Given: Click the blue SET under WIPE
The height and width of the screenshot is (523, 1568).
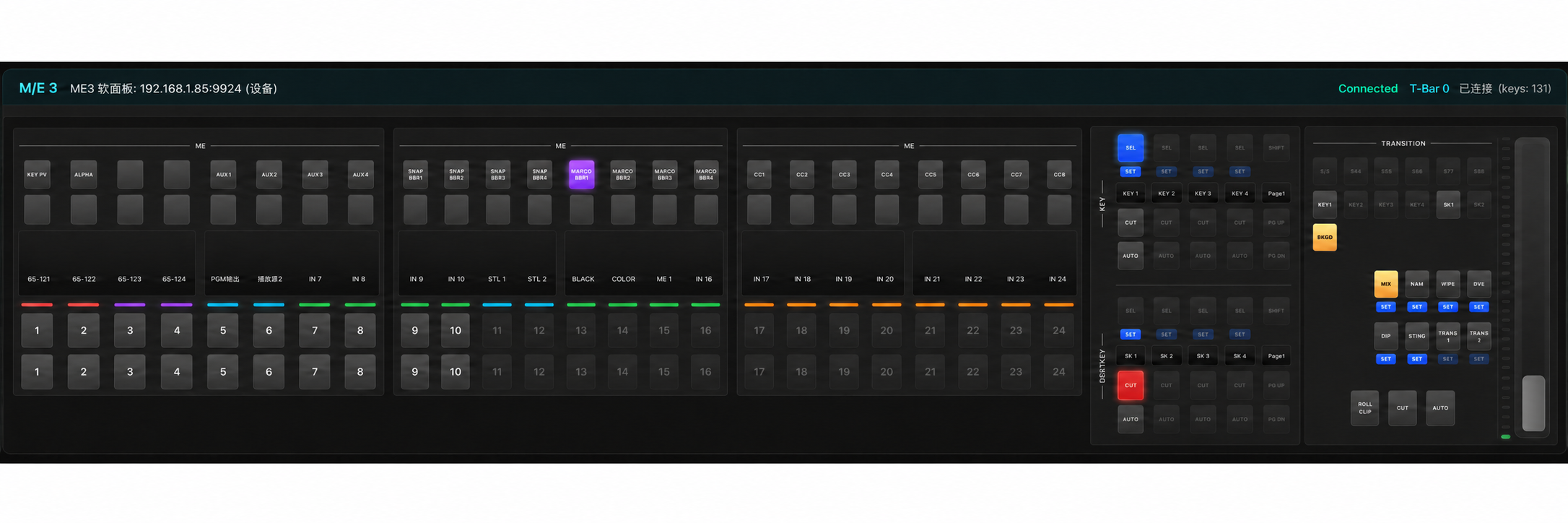Looking at the screenshot, I should tap(1448, 307).
